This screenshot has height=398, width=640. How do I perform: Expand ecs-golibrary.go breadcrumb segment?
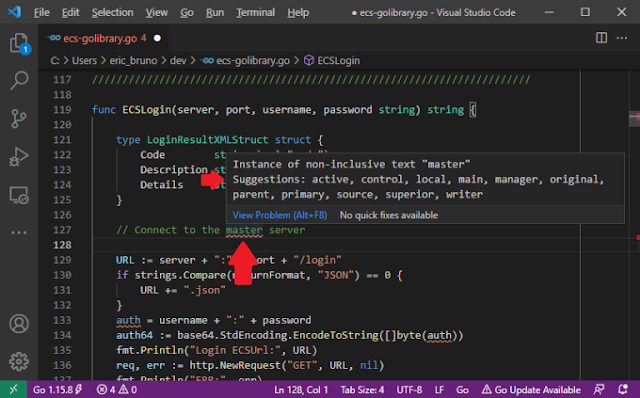point(253,61)
